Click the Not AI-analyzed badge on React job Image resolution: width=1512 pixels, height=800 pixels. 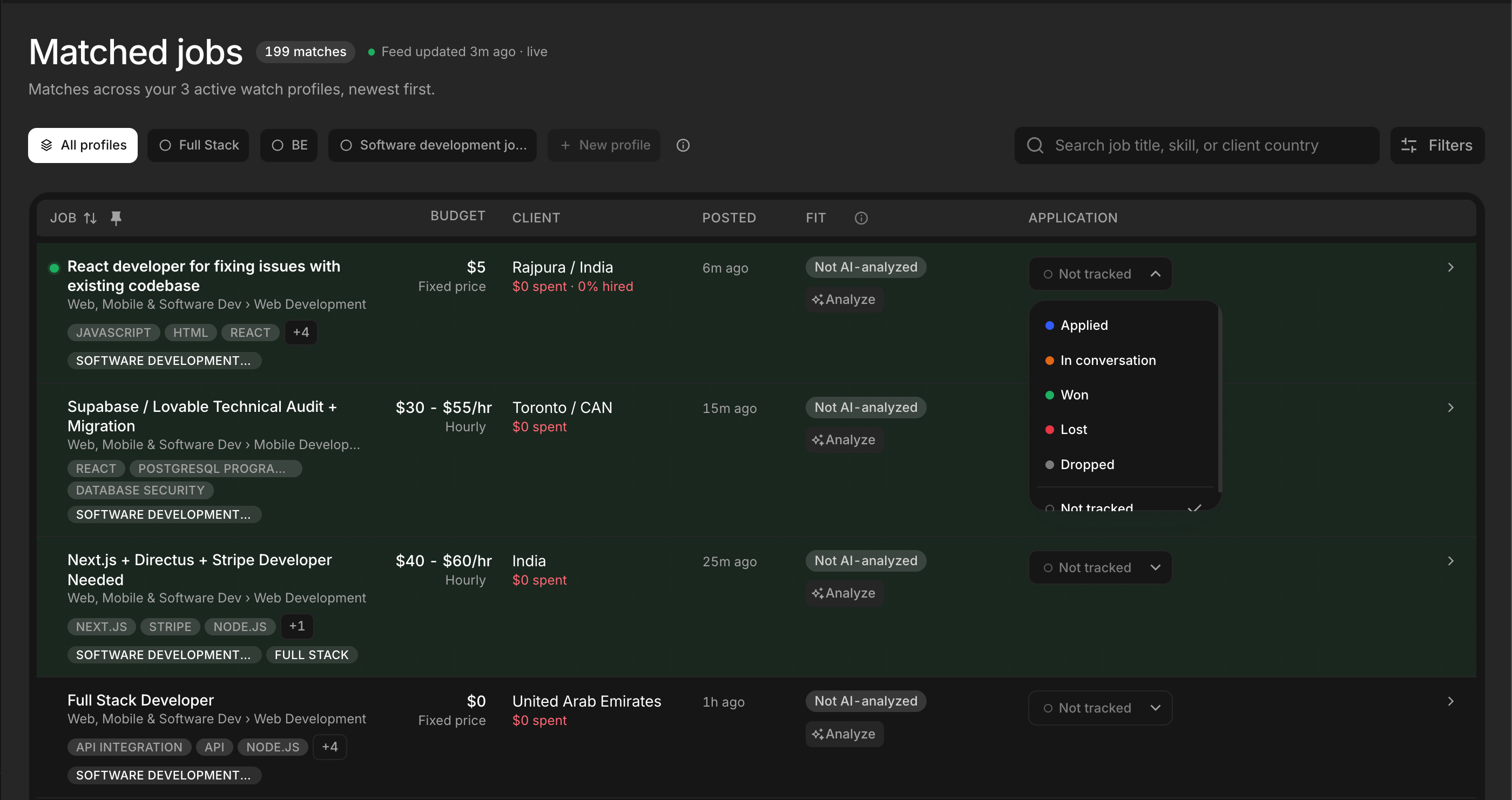click(866, 267)
